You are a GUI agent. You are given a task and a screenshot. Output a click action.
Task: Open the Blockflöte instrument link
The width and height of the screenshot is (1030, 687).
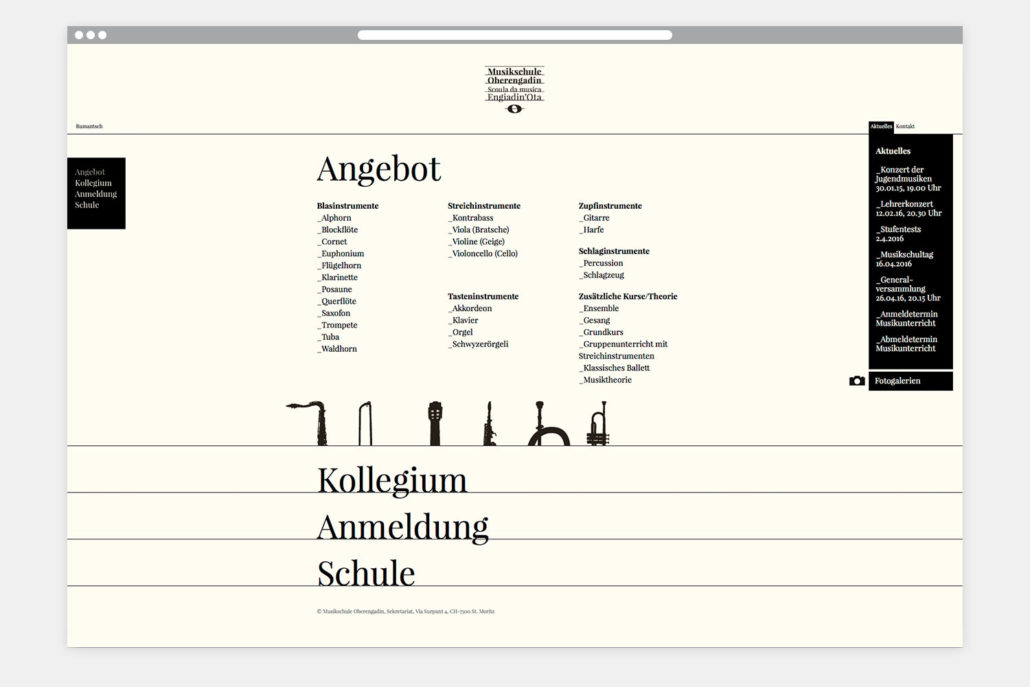[338, 230]
